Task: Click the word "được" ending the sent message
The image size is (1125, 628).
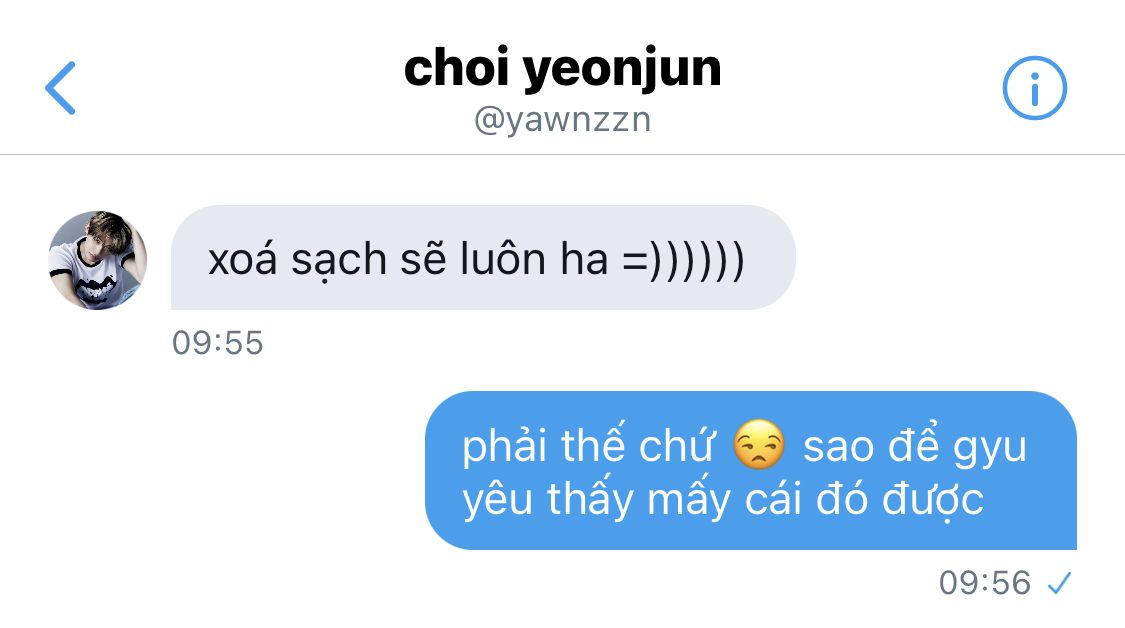Action: [933, 500]
